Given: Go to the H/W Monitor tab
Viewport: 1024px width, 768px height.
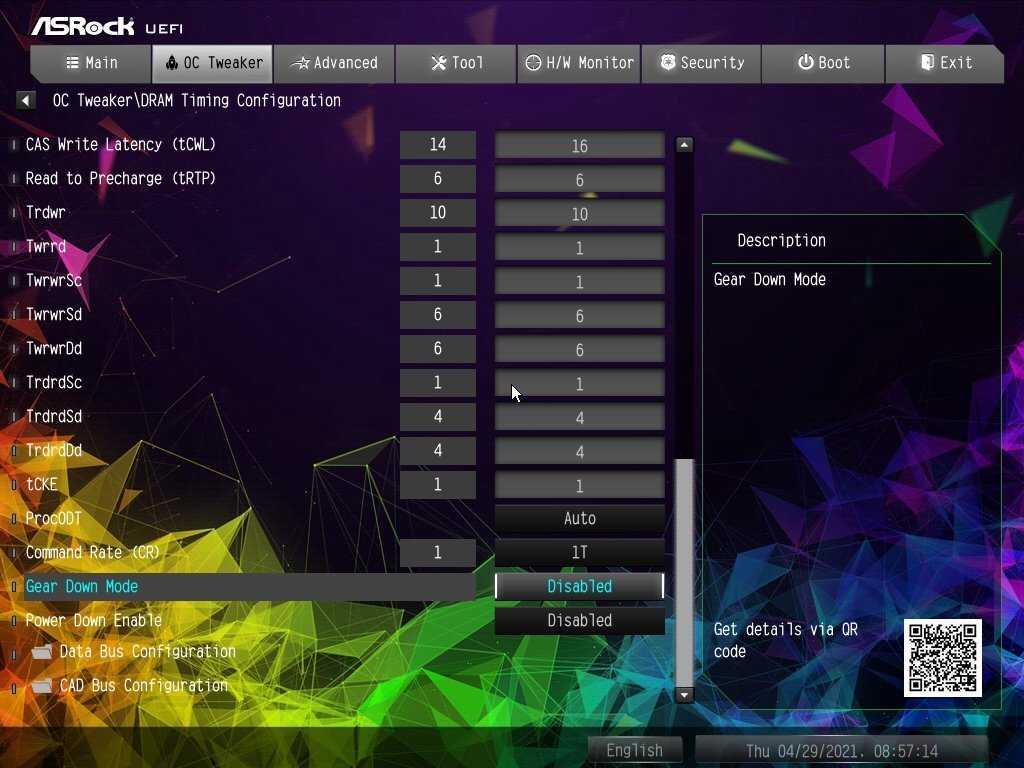Looking at the screenshot, I should pos(579,63).
